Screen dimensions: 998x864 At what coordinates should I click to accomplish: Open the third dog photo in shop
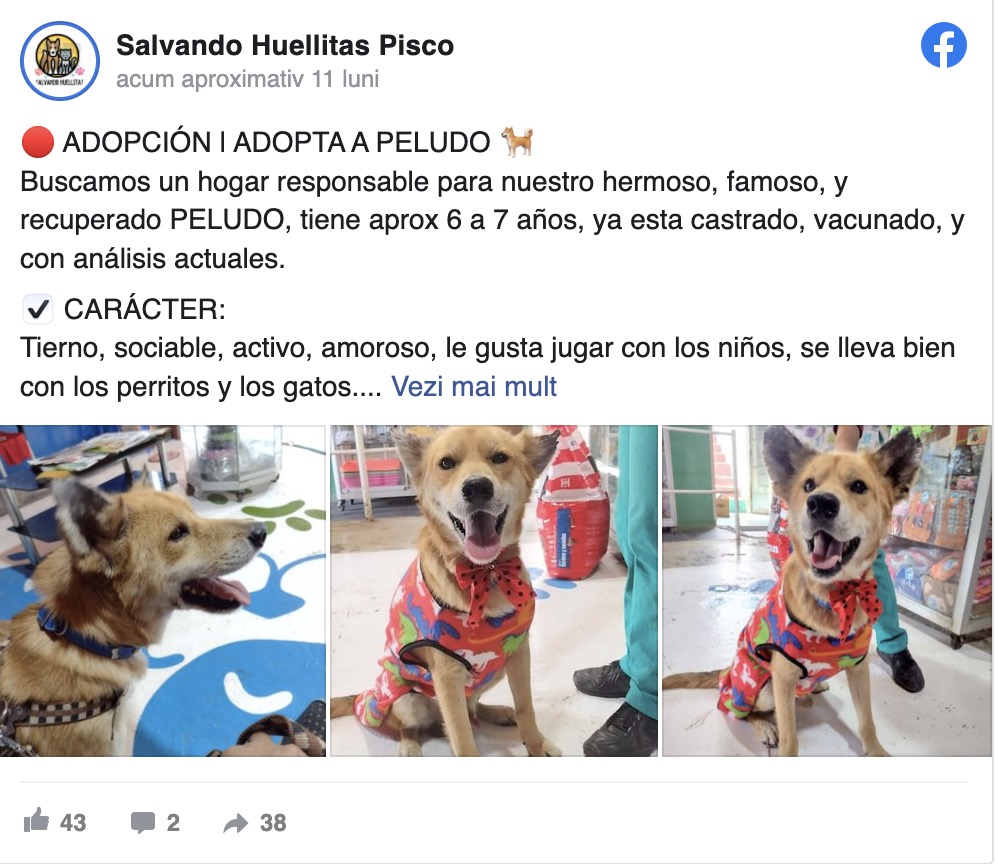[827, 591]
